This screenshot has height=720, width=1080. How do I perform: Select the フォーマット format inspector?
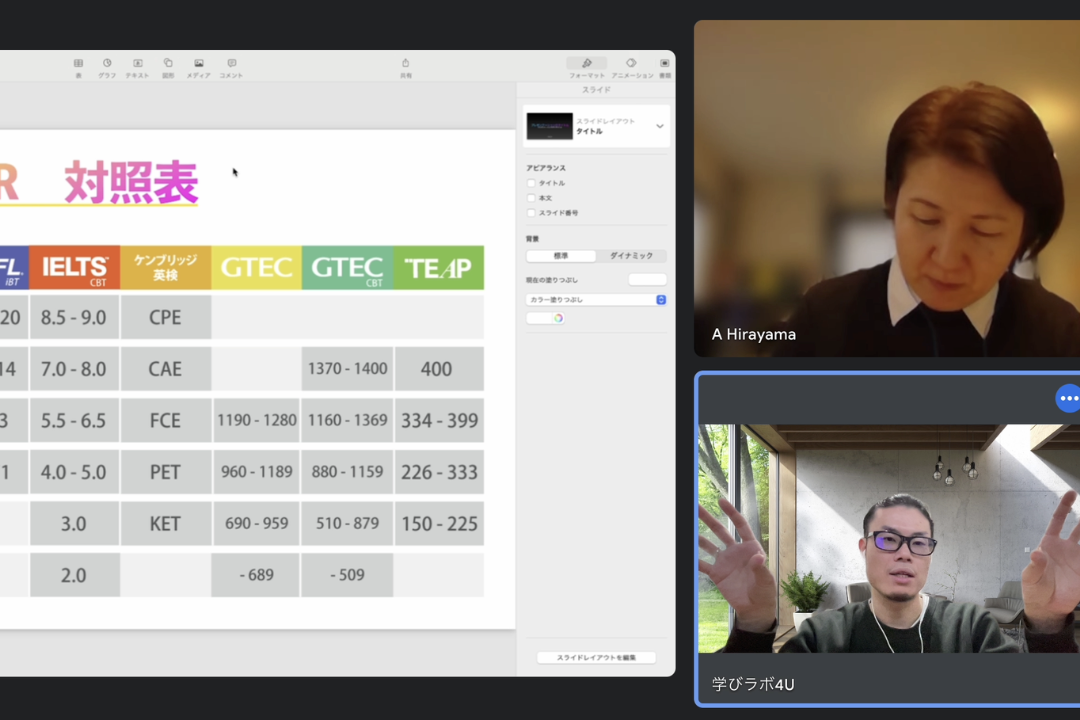[x=587, y=68]
